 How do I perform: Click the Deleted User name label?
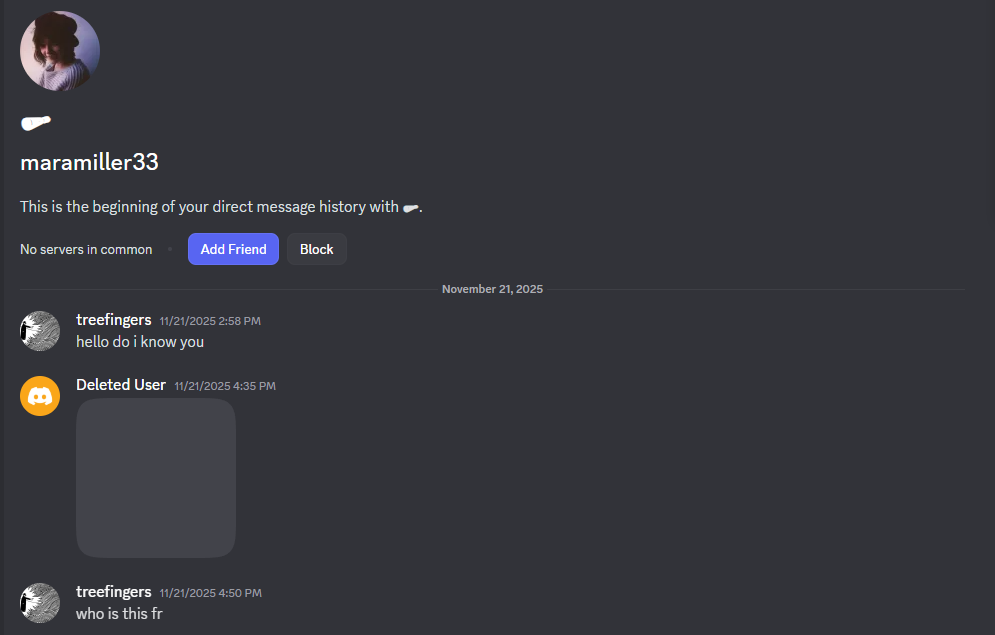point(121,385)
